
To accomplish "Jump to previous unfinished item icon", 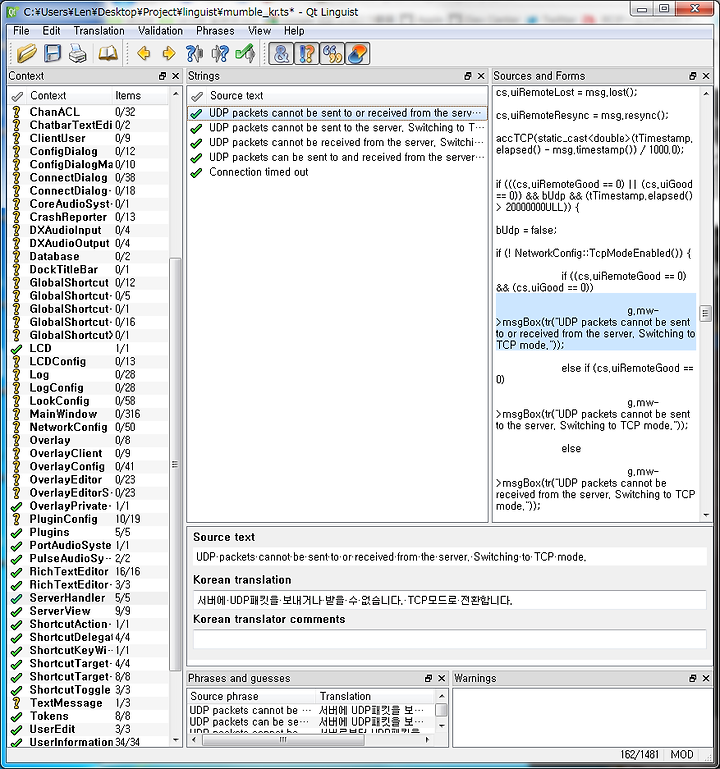I will pos(194,53).
